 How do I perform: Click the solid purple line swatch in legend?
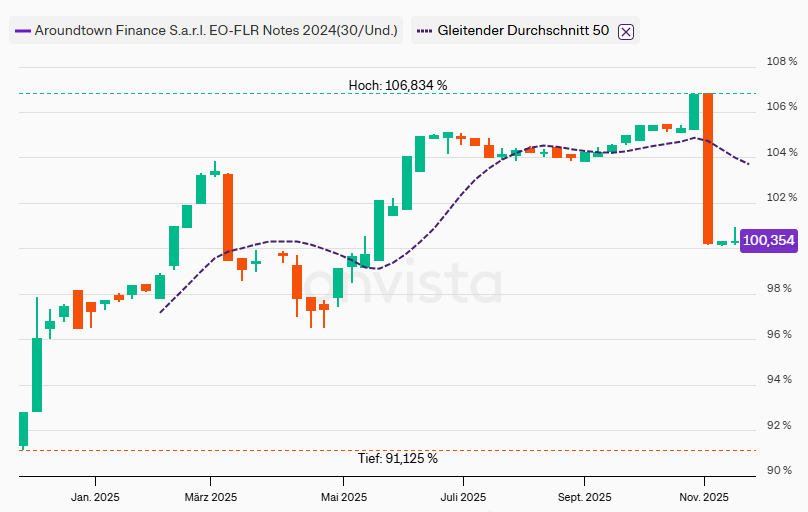[x=22, y=30]
